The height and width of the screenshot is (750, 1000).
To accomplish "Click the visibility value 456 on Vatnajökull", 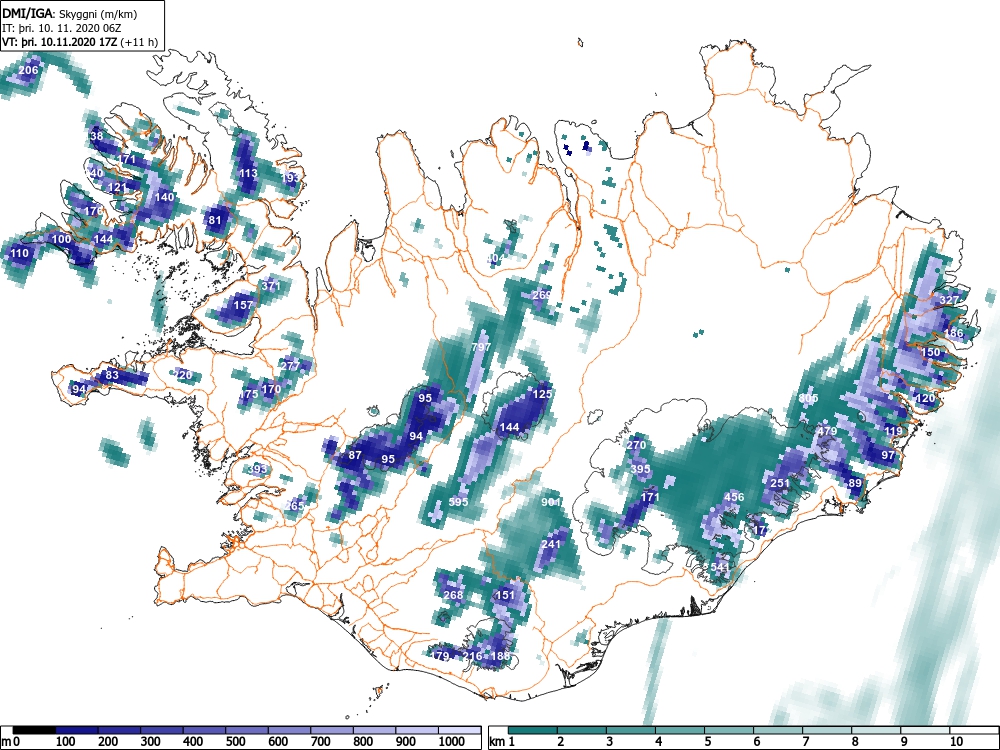I will [x=735, y=497].
